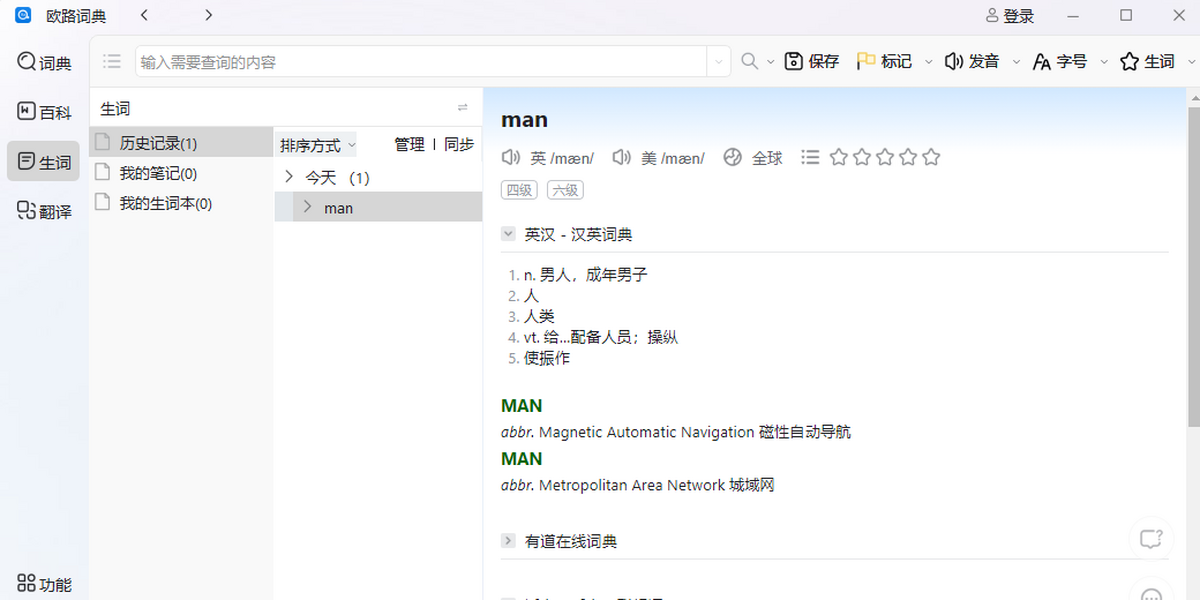This screenshot has height=600, width=1200.
Task: Click the 管理 manage link
Action: (x=409, y=145)
